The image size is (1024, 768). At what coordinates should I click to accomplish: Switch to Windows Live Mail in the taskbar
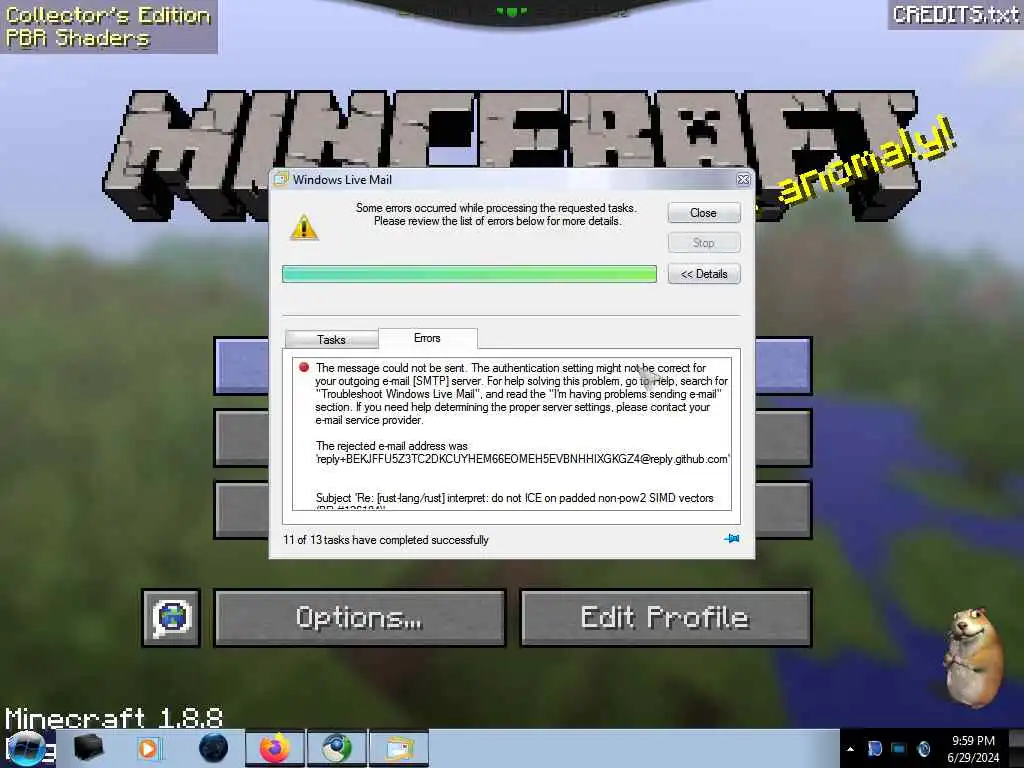[x=398, y=748]
